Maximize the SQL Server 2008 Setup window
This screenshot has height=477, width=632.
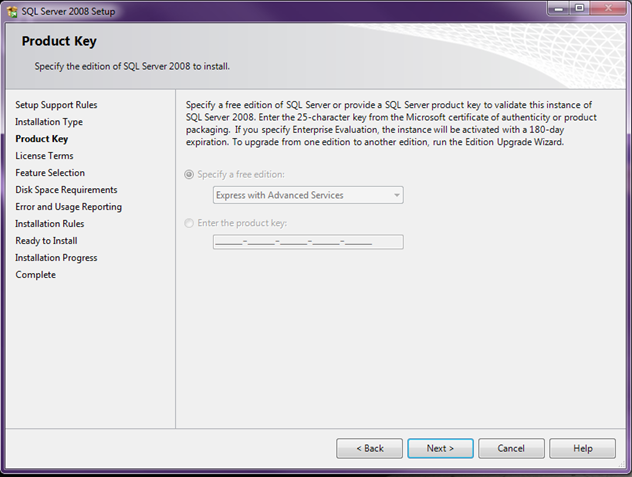pyautogui.click(x=580, y=8)
